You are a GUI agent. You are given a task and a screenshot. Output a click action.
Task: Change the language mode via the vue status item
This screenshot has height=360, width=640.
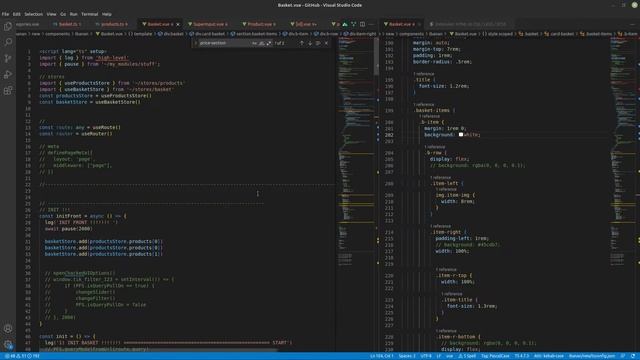pyautogui.click(x=449, y=356)
